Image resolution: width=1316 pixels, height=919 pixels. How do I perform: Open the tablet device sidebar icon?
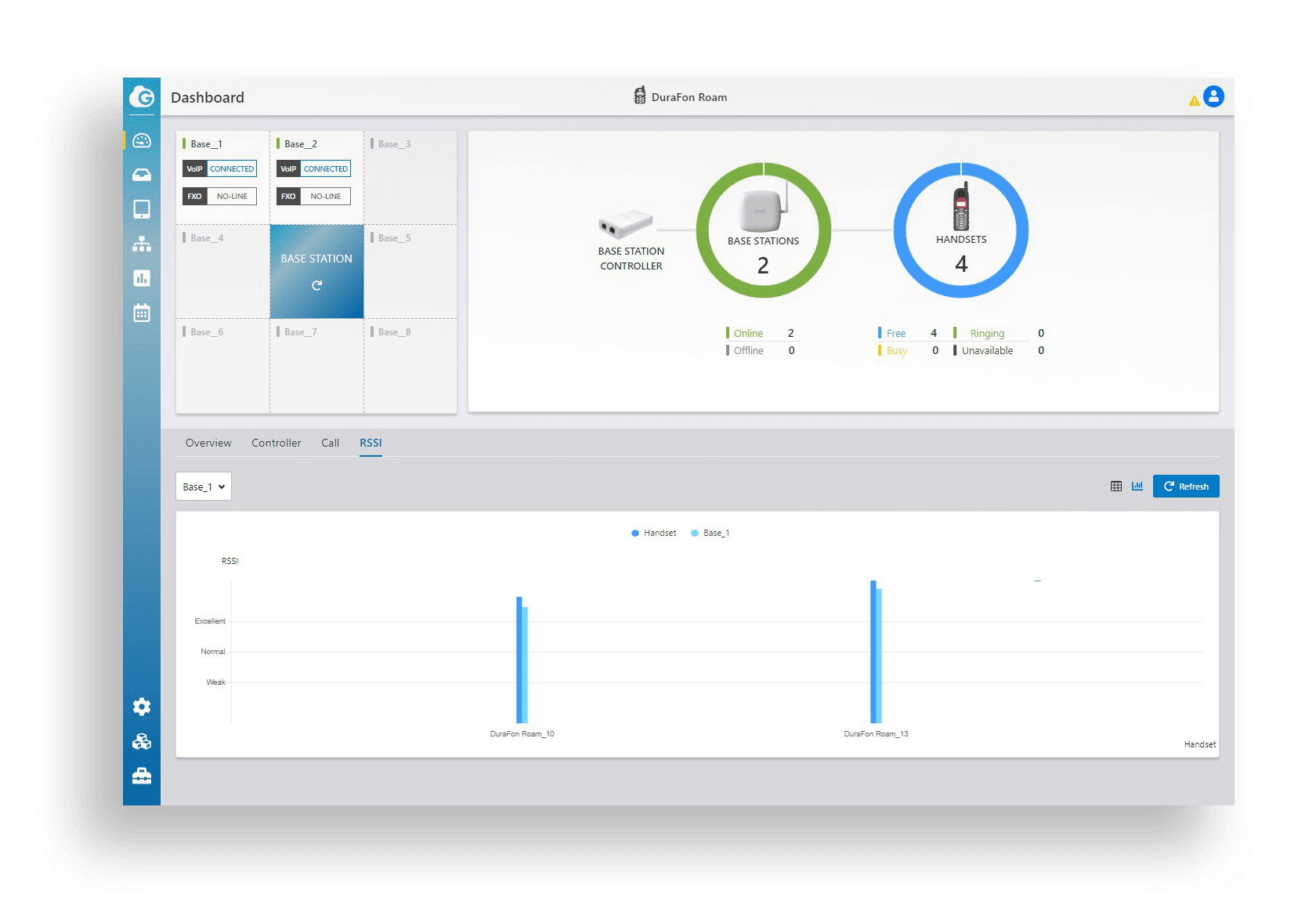[x=142, y=209]
